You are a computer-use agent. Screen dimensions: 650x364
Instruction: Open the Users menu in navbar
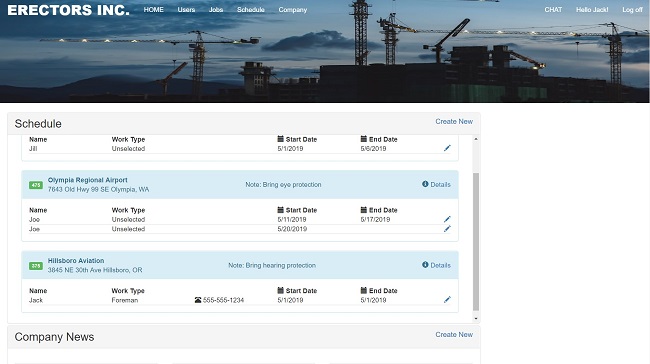click(186, 10)
